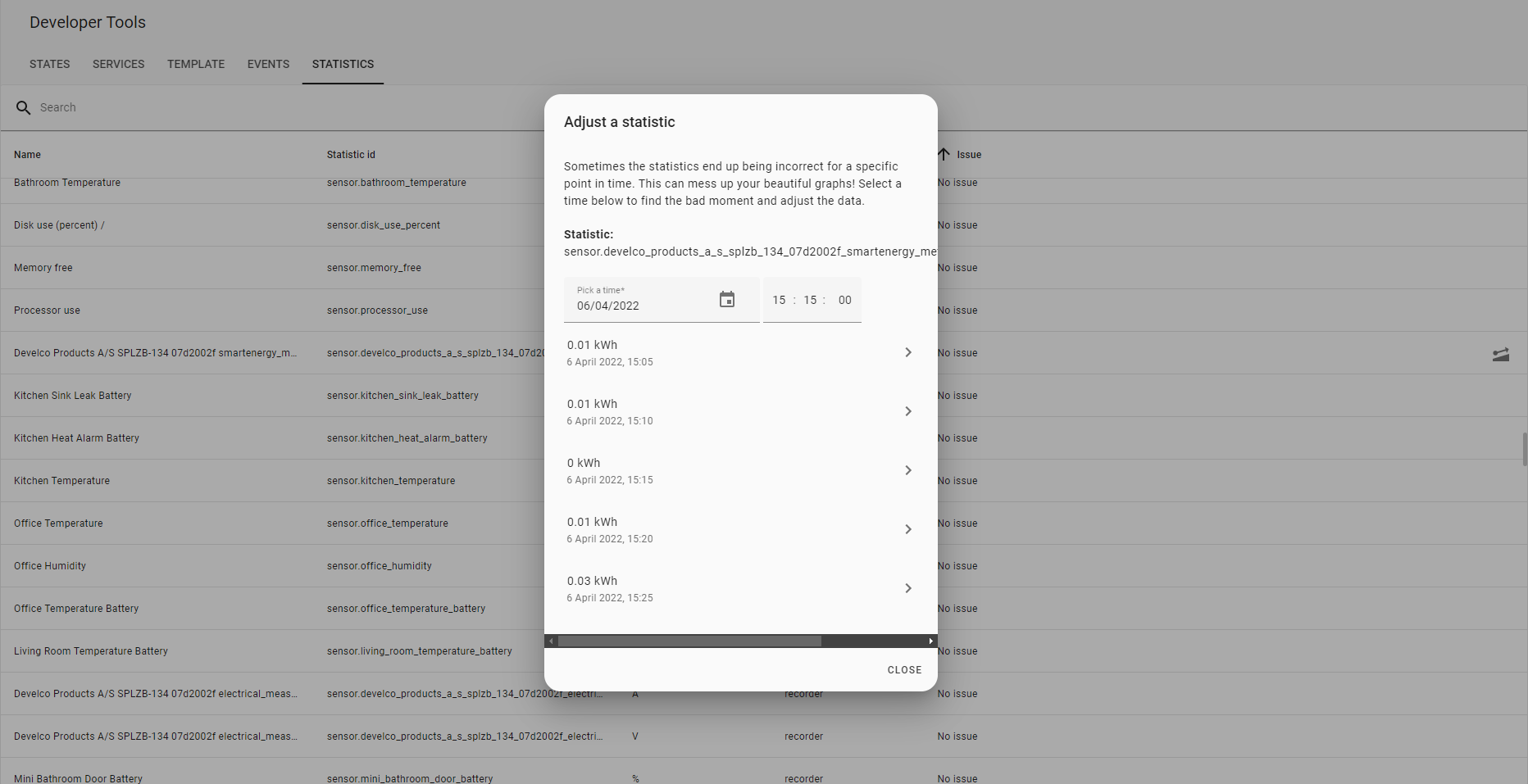
Task: Sort by the Name column header
Action: point(27,155)
